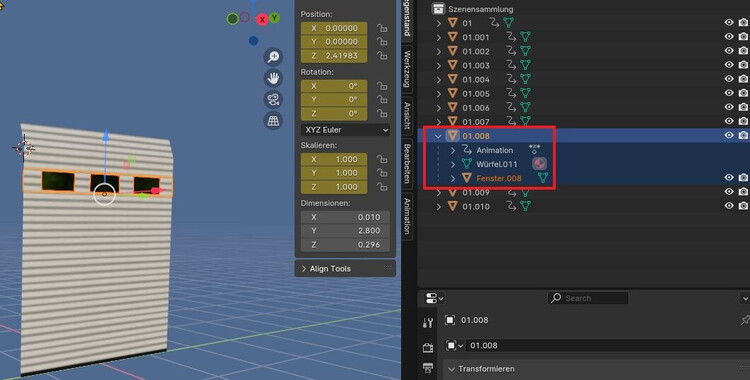The height and width of the screenshot is (380, 750).
Task: Hide 01.008 with its eye icon
Action: click(729, 135)
